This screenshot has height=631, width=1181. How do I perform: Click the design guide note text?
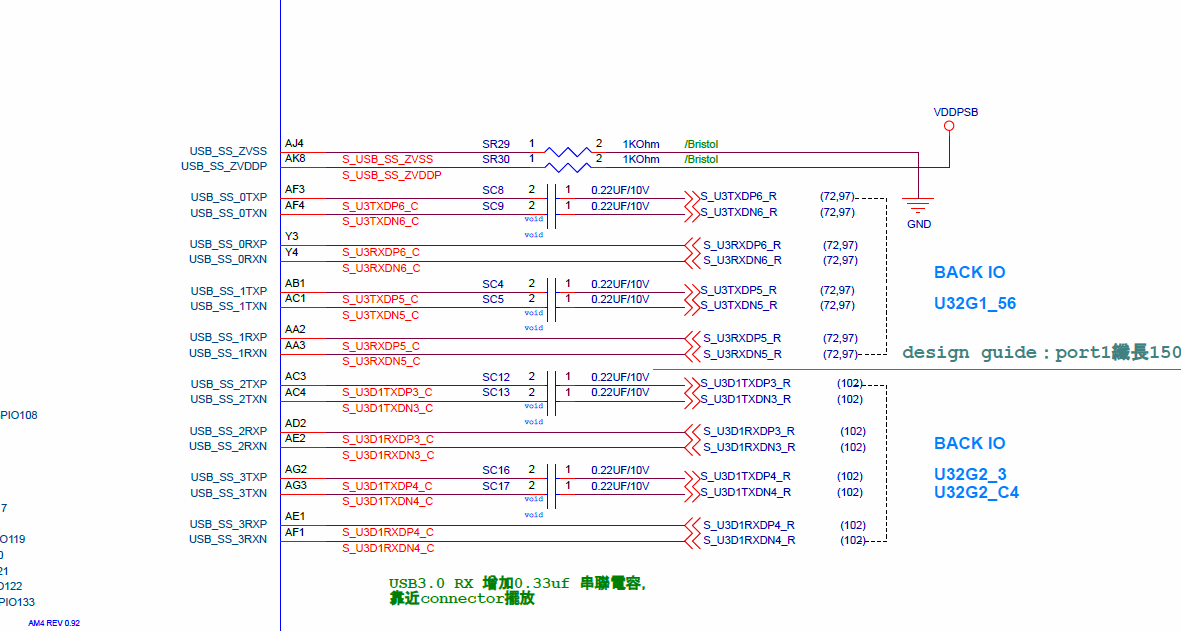[1041, 353]
